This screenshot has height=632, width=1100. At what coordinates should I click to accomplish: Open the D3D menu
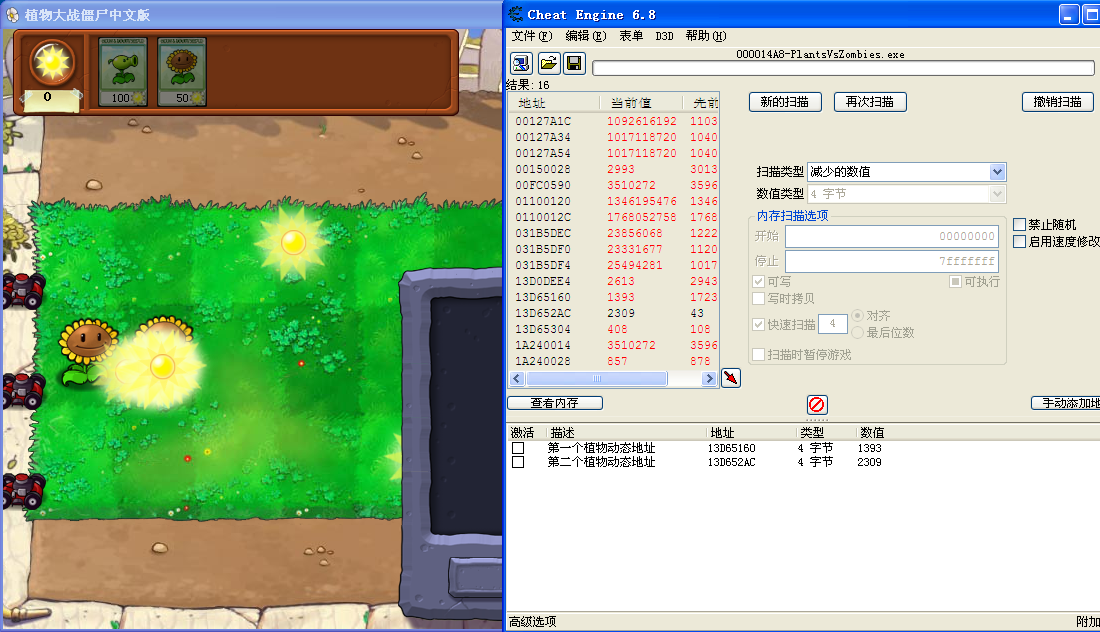pyautogui.click(x=664, y=36)
